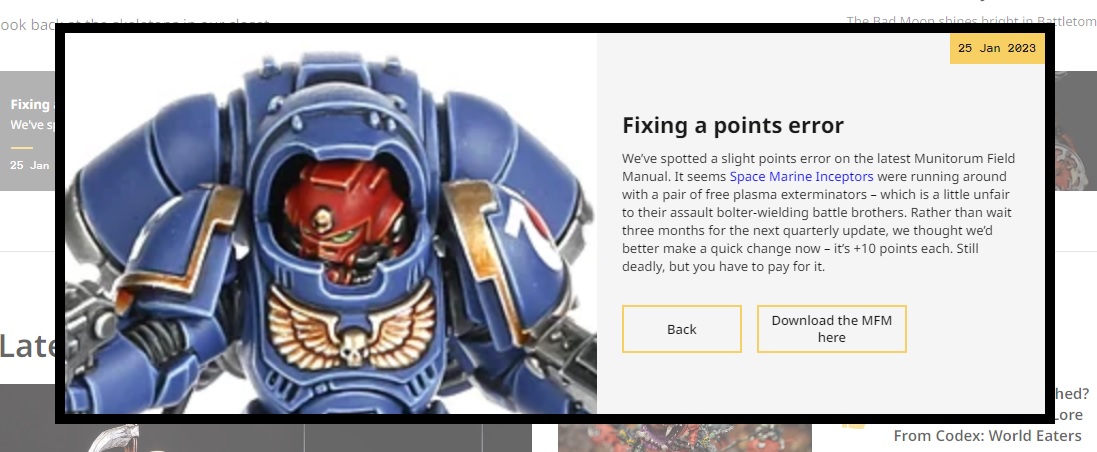Screen dimensions: 1097x452
Task: Open the Bad Moon shines bright article text
Action: tap(971, 21)
